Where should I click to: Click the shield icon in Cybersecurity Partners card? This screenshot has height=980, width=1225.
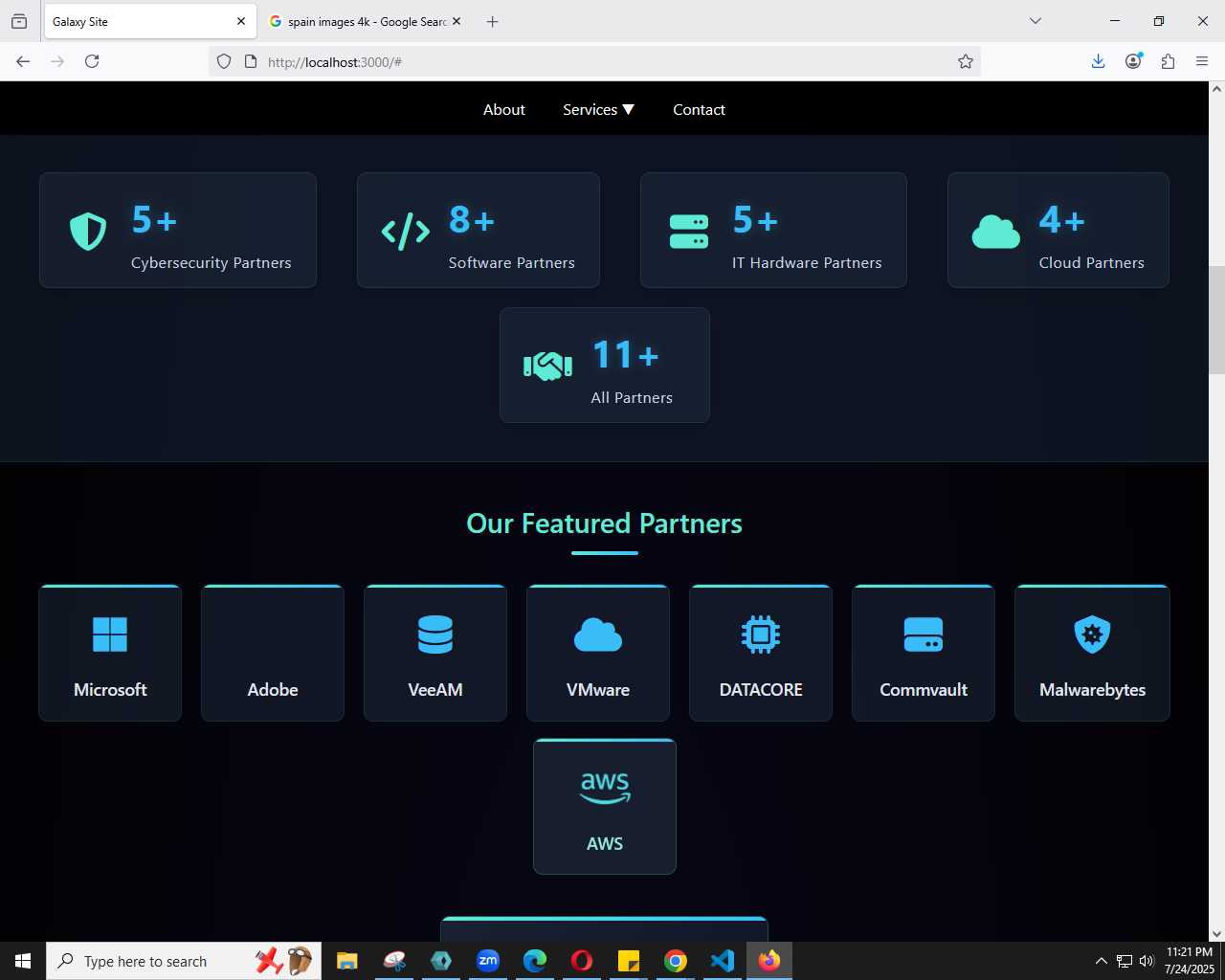click(x=88, y=231)
